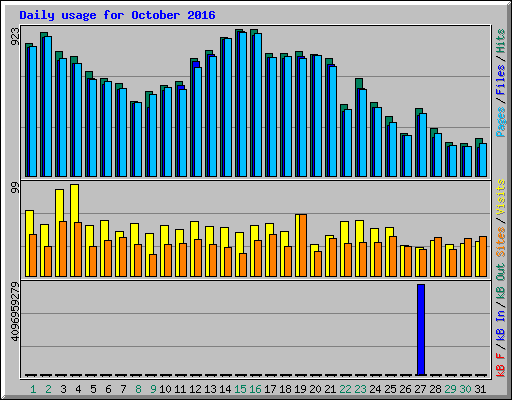Image resolution: width=512 pixels, height=400 pixels.
Task: Click the cyan pages bar for day 15
Action: tap(243, 104)
